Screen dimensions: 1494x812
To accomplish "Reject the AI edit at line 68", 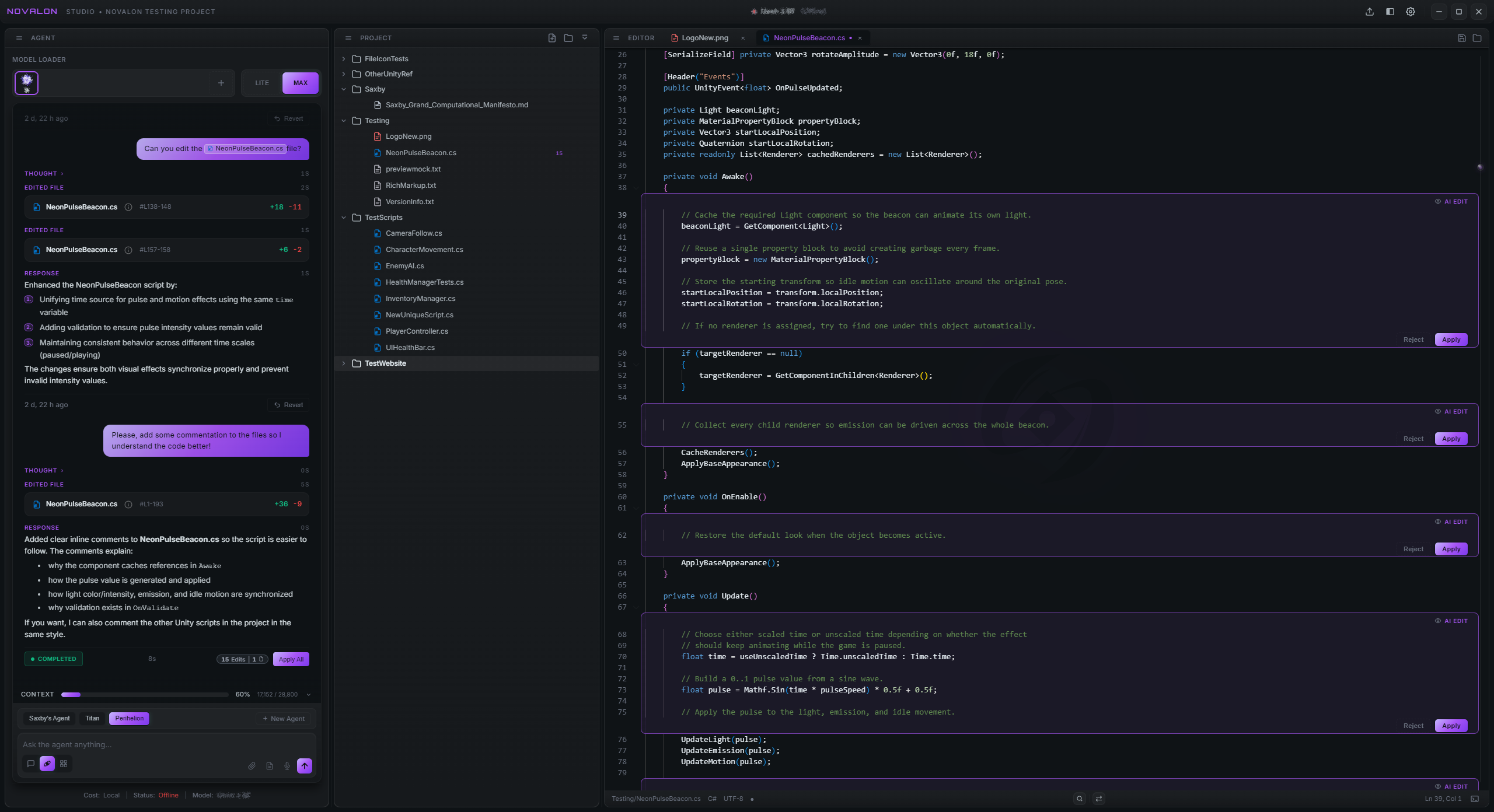I will click(1413, 726).
